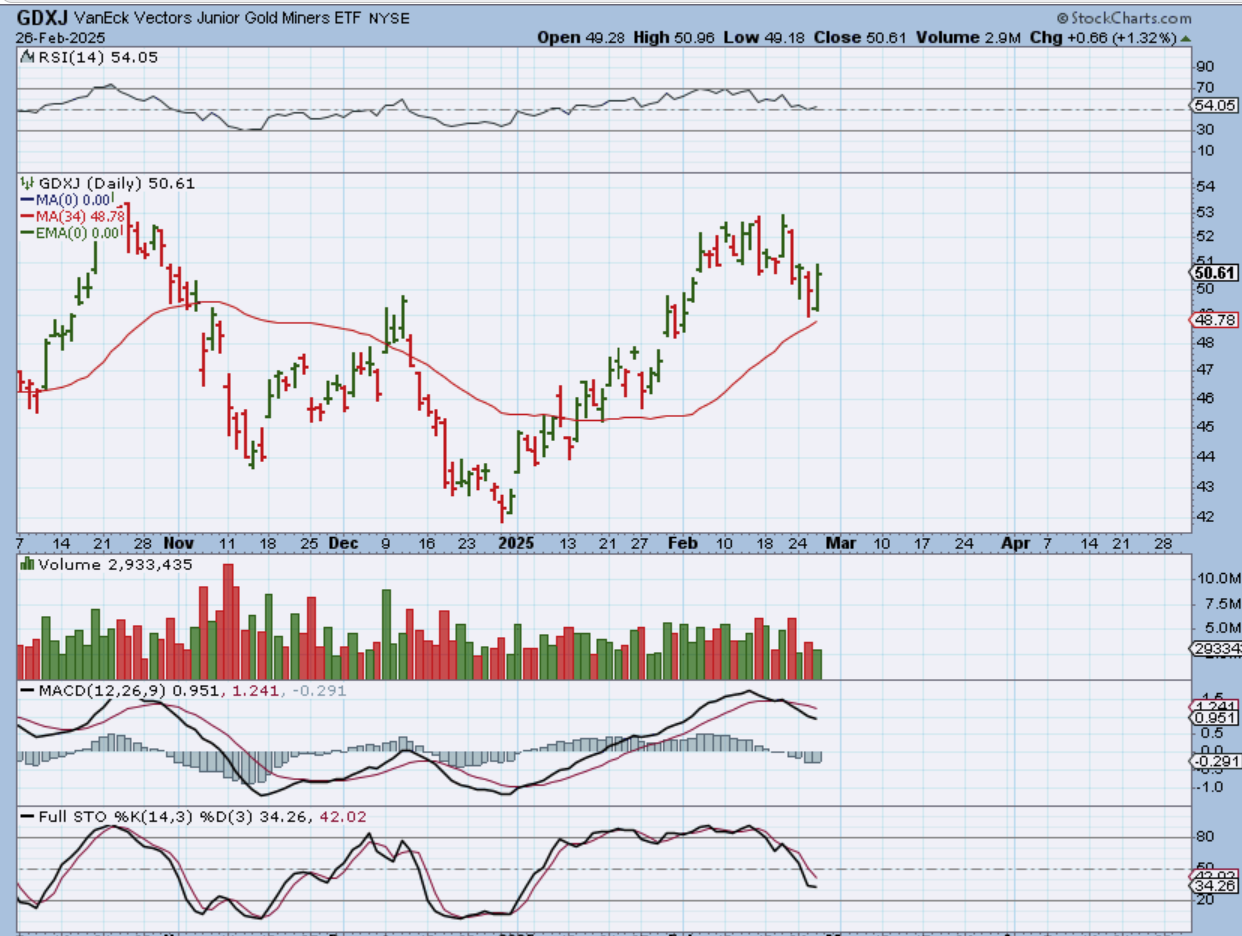Viewport: 1242px width, 936px height.
Task: Click the 54 price axis label
Action: (1205, 187)
